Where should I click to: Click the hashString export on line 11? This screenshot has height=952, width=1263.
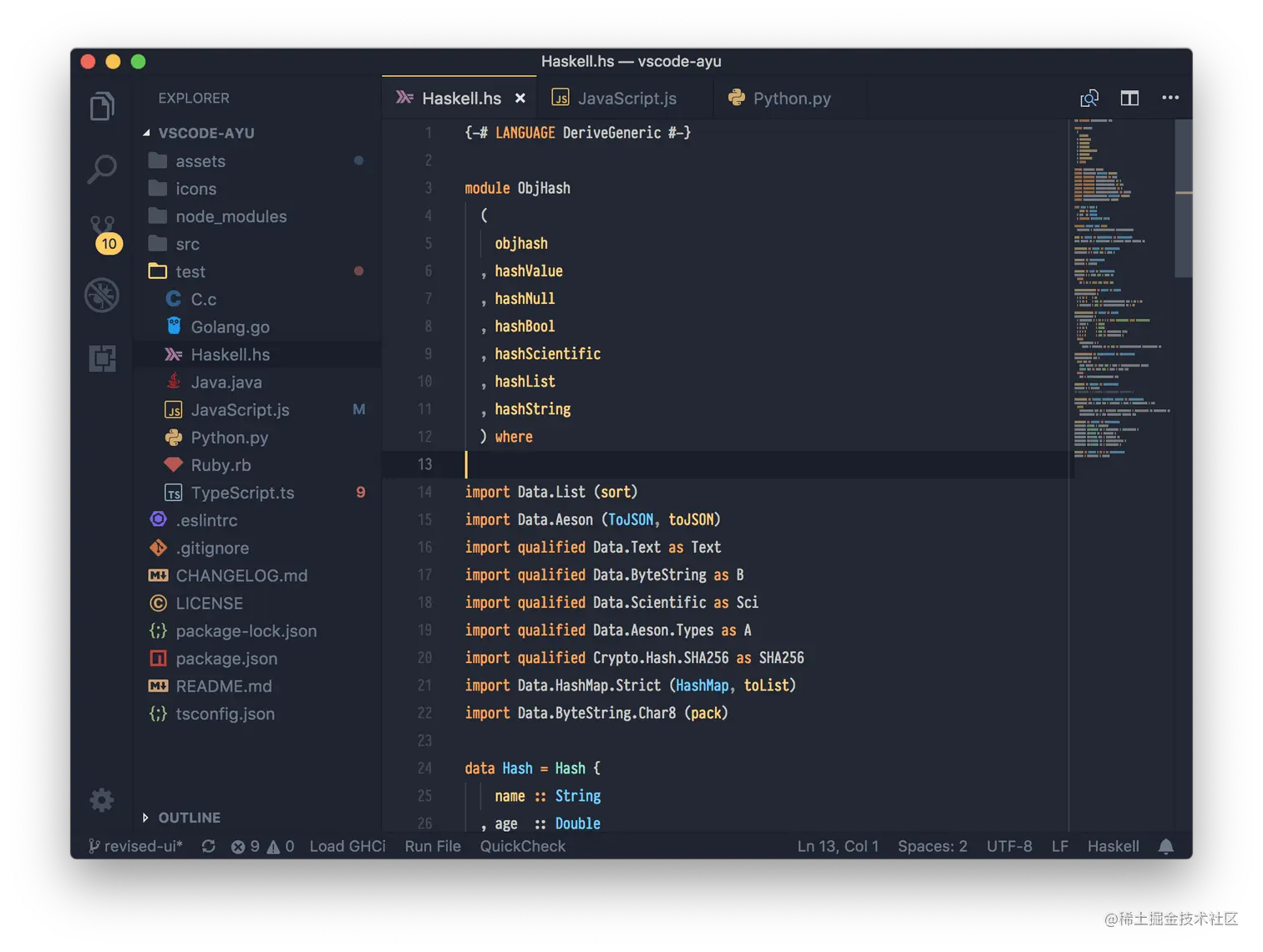coord(533,409)
